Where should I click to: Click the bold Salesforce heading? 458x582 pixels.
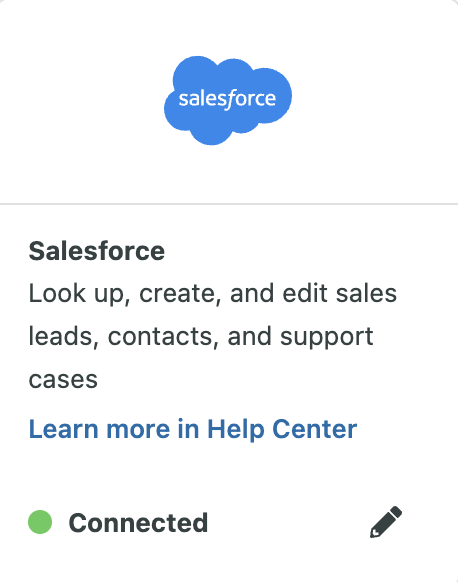click(96, 251)
